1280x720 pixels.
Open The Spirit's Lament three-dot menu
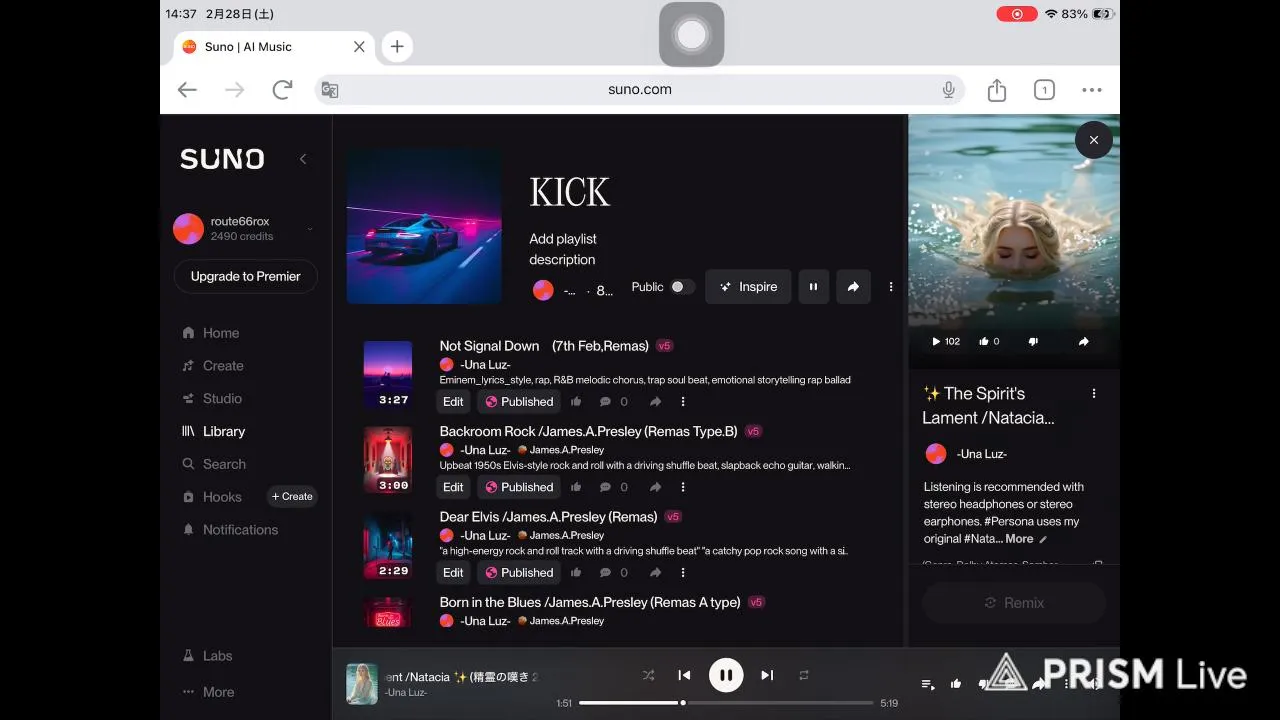pos(1094,394)
